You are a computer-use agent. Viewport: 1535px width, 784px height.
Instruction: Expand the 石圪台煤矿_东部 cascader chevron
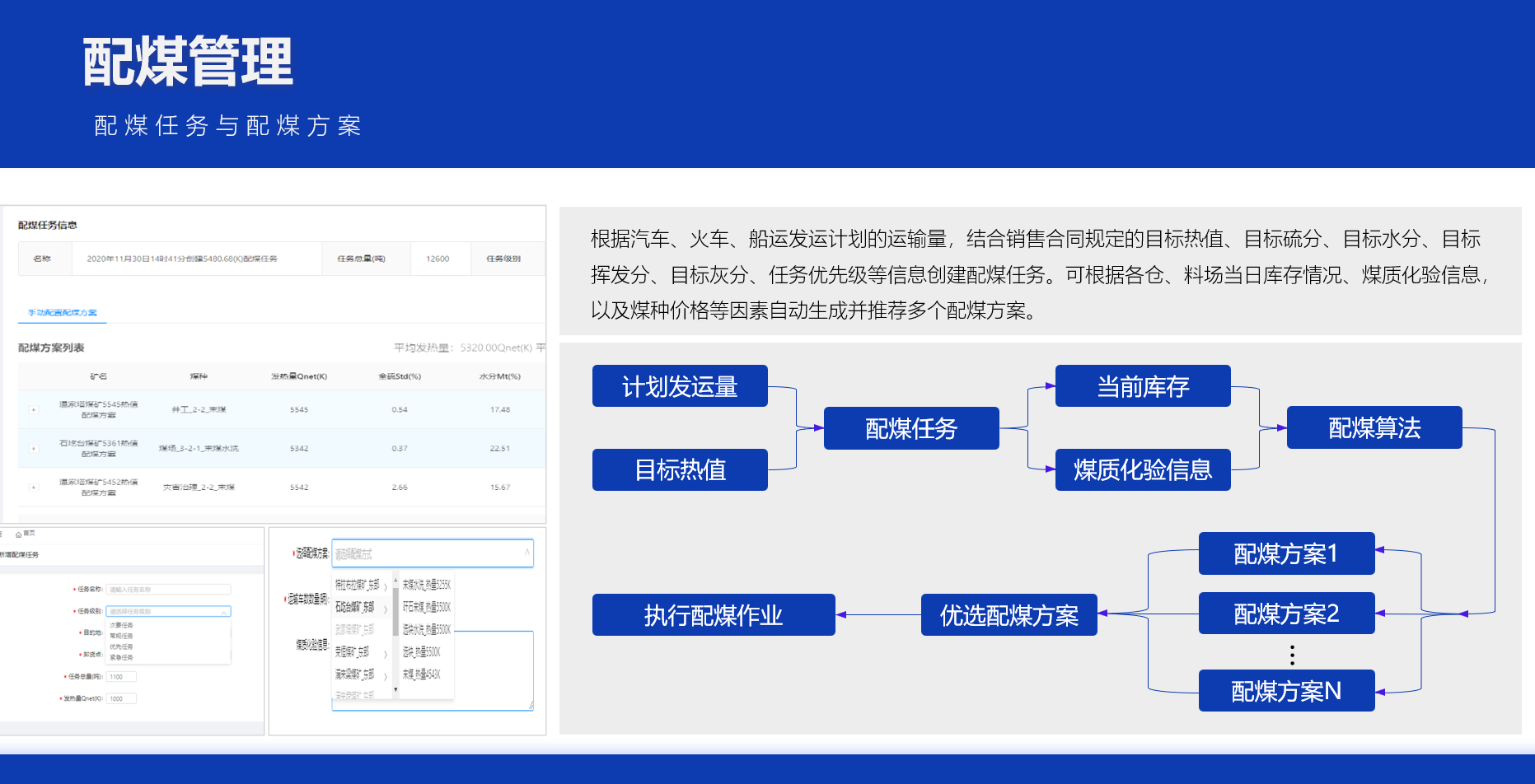386,609
